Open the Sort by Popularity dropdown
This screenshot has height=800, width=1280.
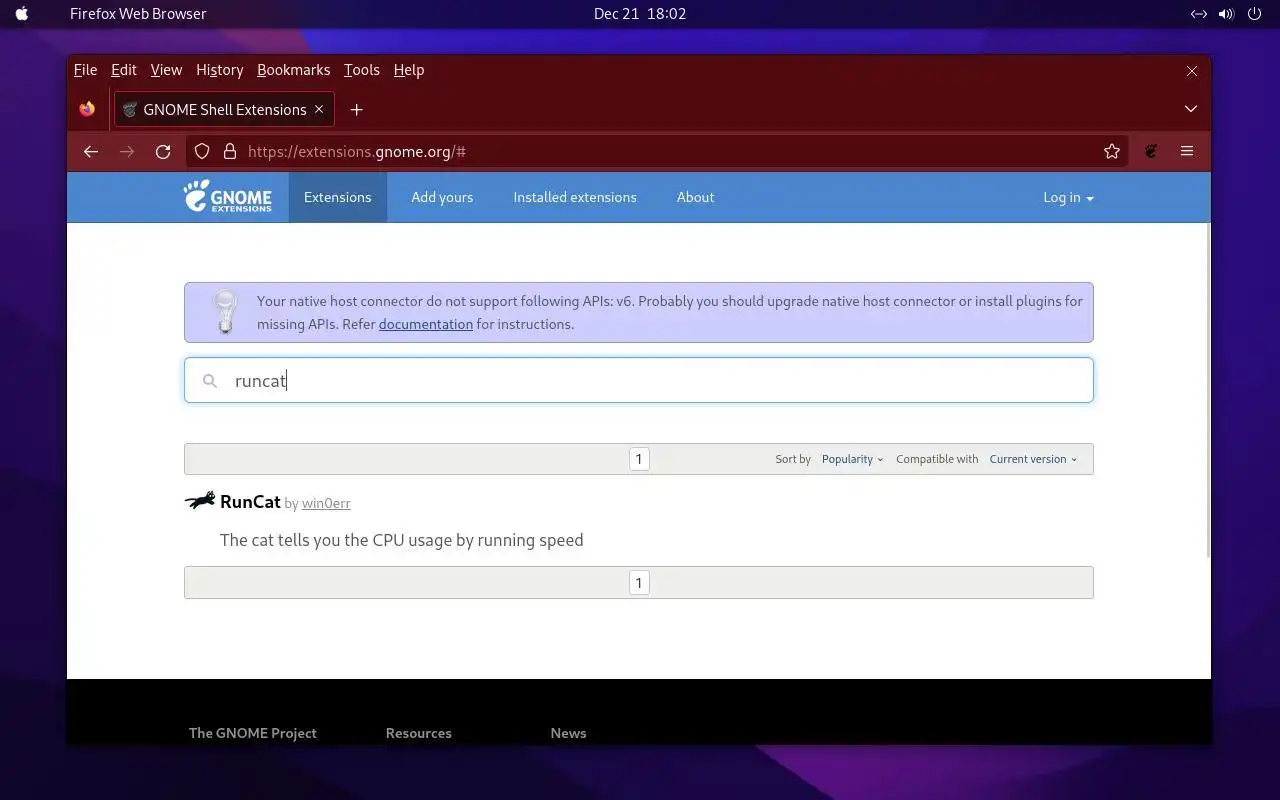852,459
